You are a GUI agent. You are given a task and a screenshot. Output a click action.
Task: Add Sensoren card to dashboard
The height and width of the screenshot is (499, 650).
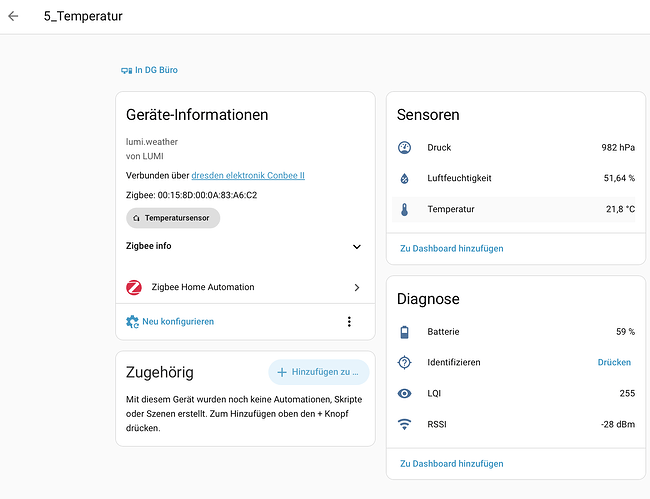point(451,249)
